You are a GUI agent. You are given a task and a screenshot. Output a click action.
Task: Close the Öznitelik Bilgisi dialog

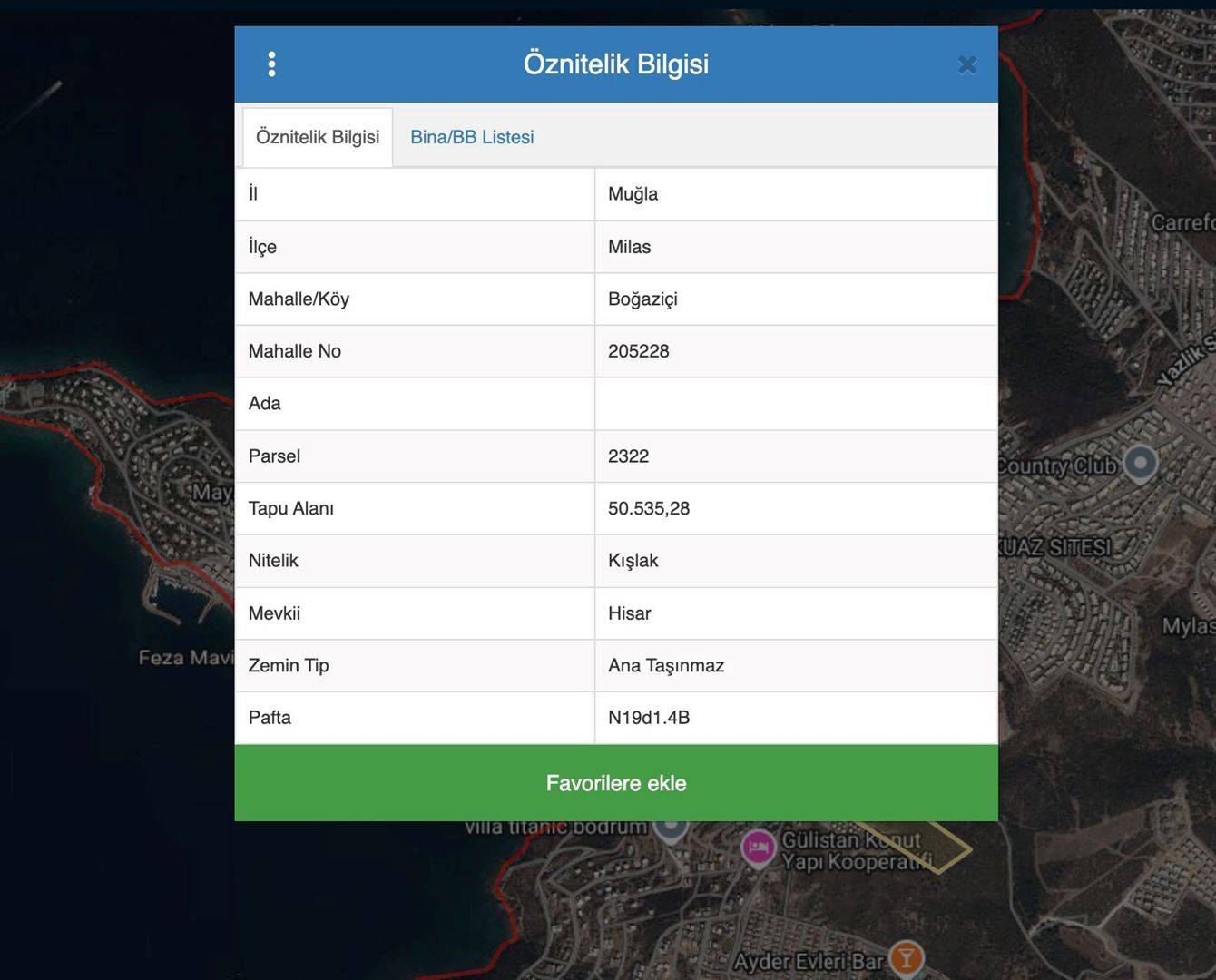(967, 65)
